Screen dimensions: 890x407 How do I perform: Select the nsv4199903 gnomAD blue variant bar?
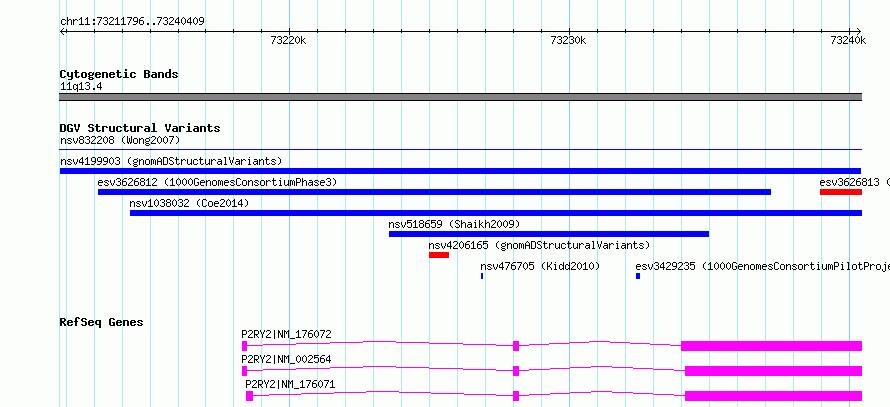pos(460,171)
